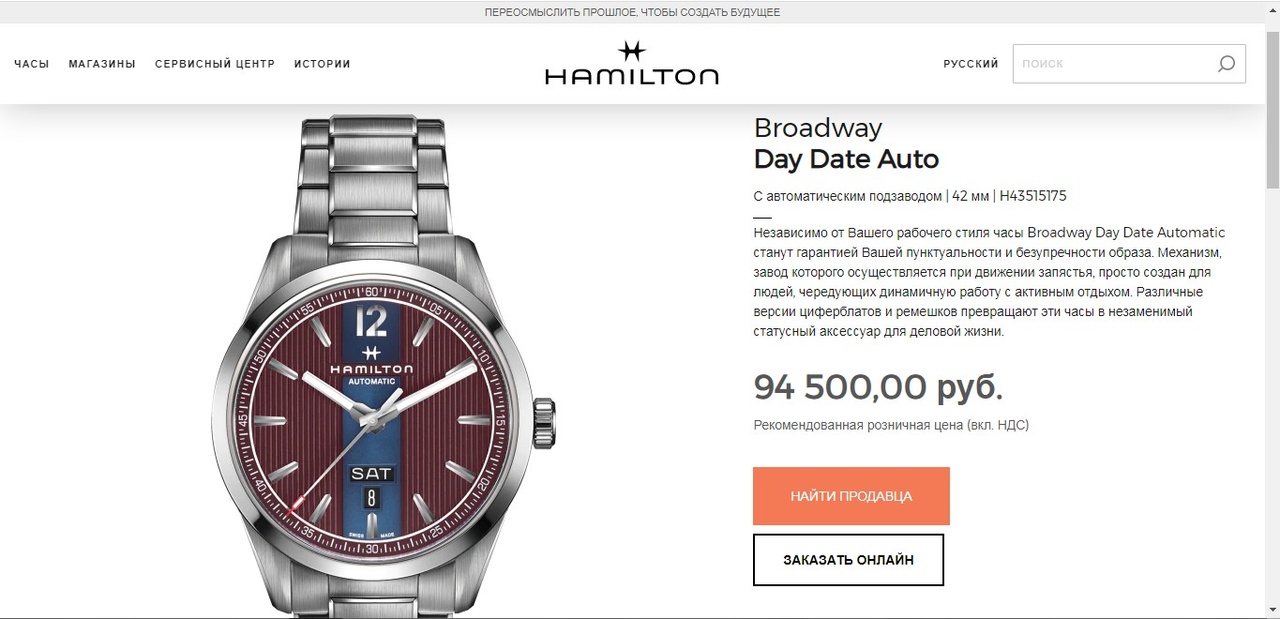The image size is (1280, 619).
Task: Focus the ПОИСК search field
Action: click(x=1112, y=64)
